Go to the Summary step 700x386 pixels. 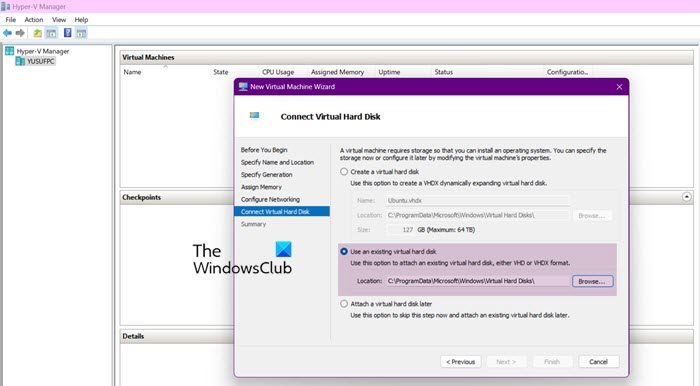coord(253,224)
